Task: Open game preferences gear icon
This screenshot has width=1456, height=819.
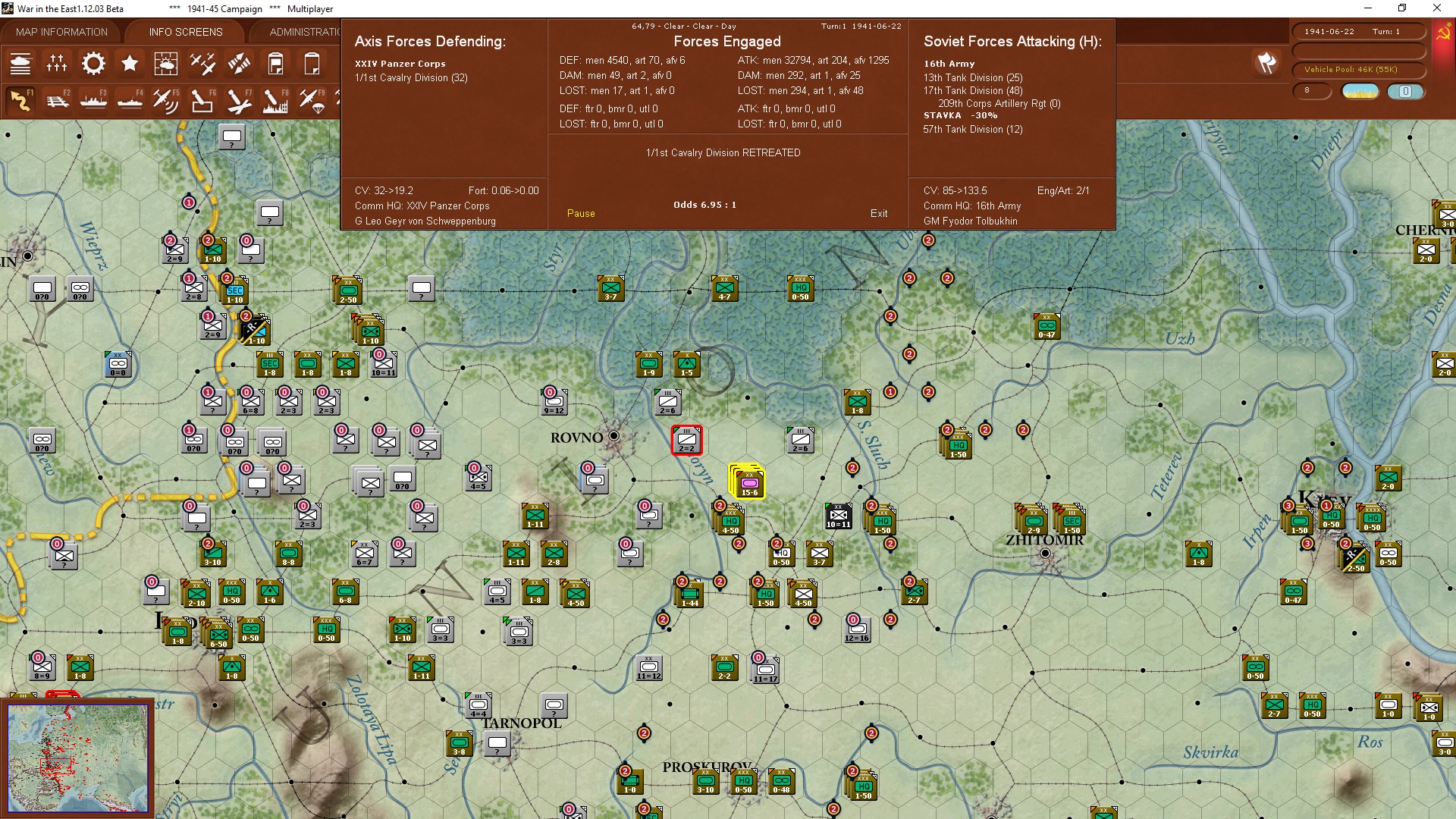Action: point(93,64)
